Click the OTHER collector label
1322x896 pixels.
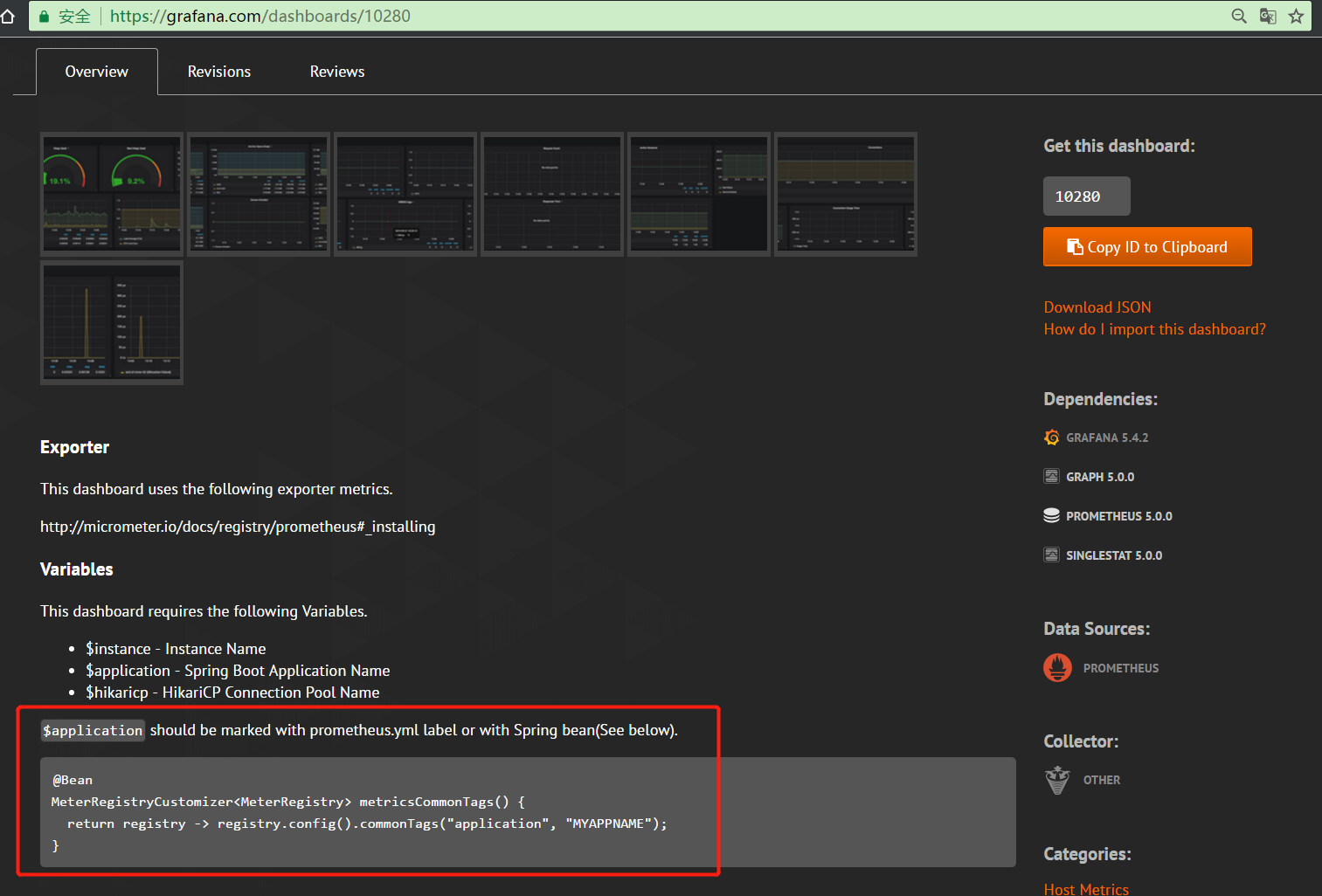pos(1102,780)
